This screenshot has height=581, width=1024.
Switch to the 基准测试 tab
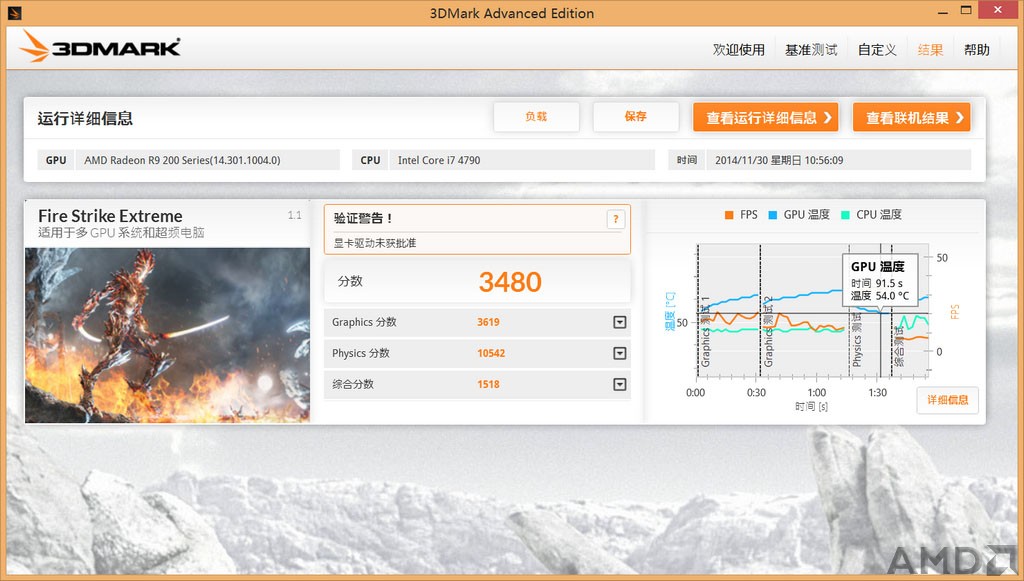(x=811, y=50)
